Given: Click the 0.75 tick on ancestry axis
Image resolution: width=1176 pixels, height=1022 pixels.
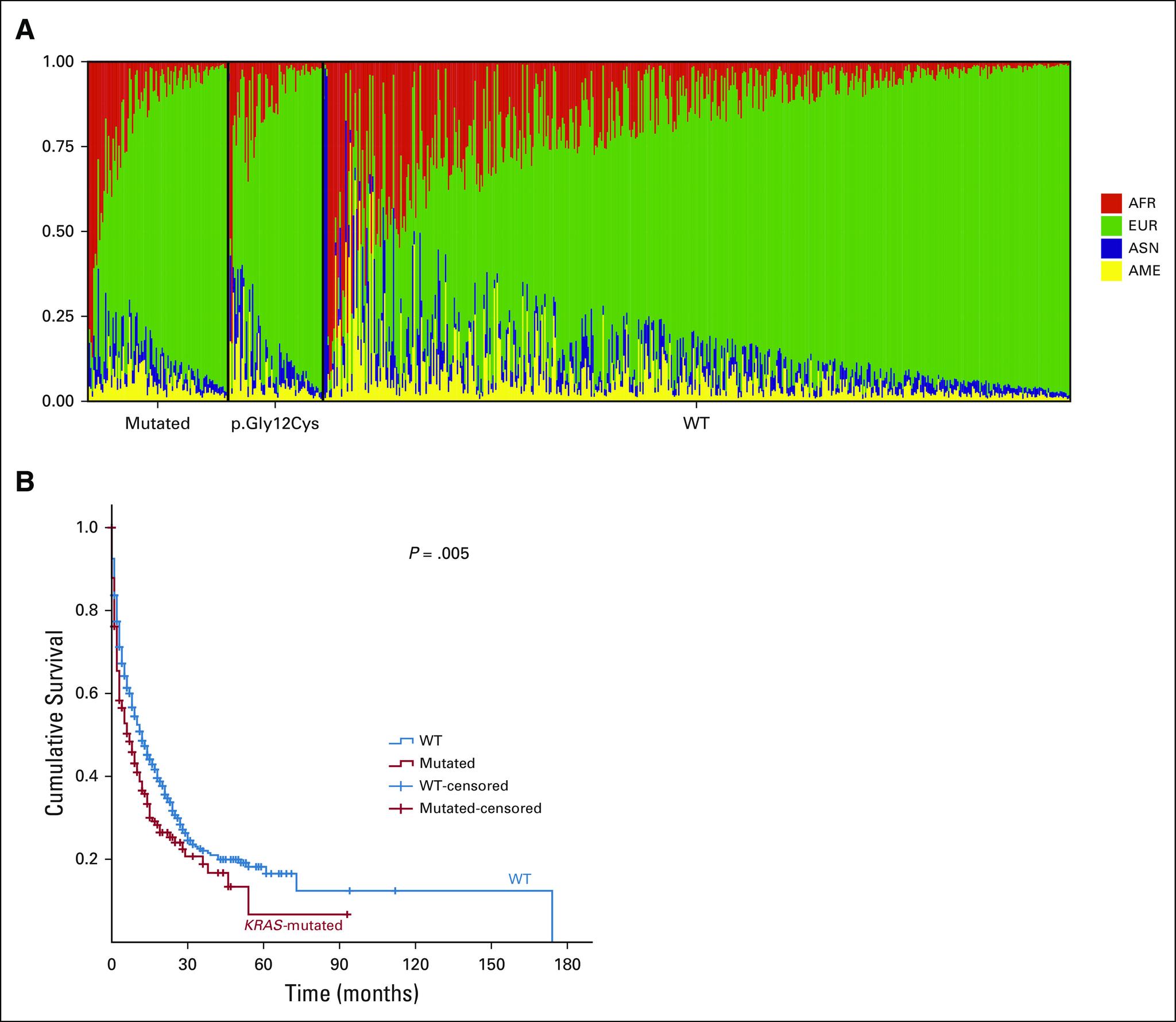Looking at the screenshot, I should tap(58, 146).
